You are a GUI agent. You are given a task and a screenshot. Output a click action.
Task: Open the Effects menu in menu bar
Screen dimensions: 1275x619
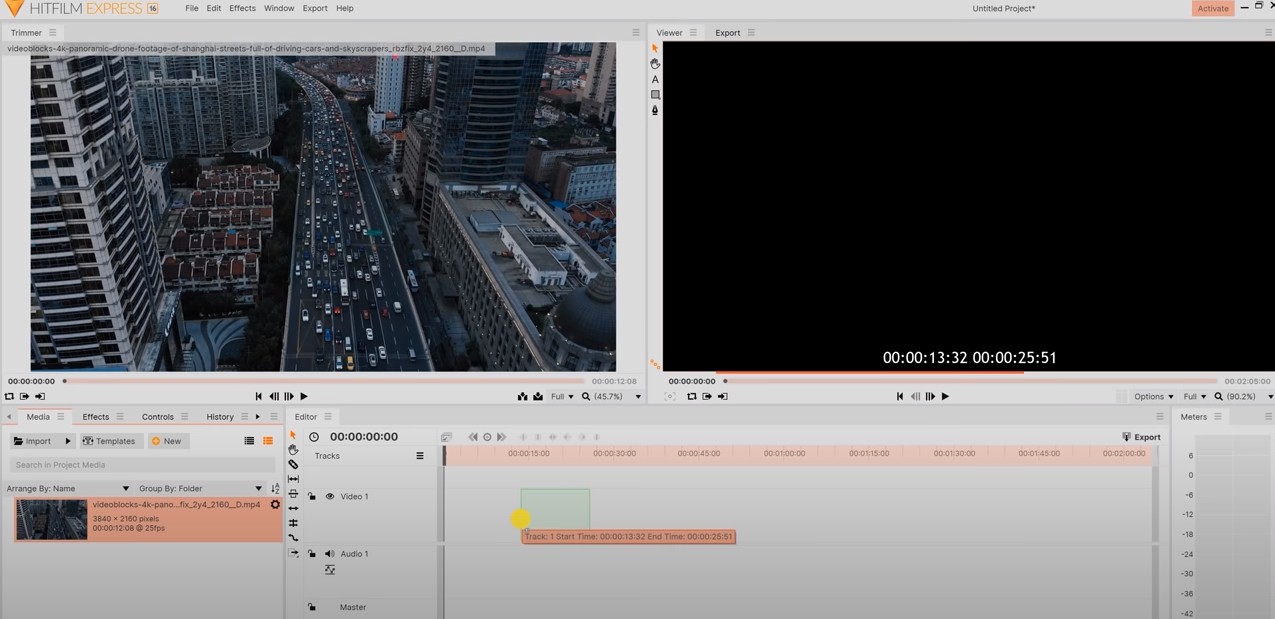pos(243,8)
